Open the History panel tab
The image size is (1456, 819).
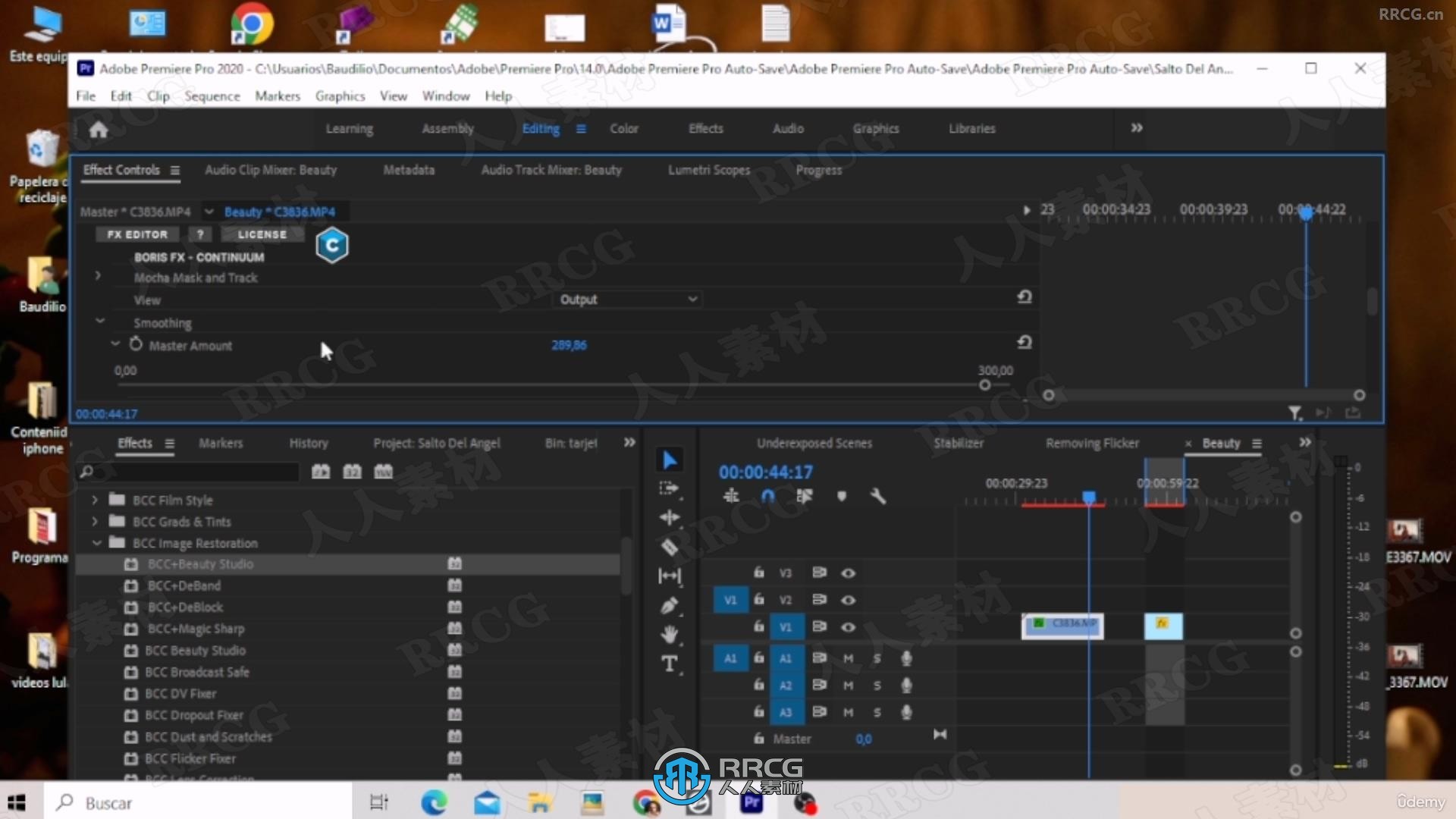pyautogui.click(x=309, y=443)
